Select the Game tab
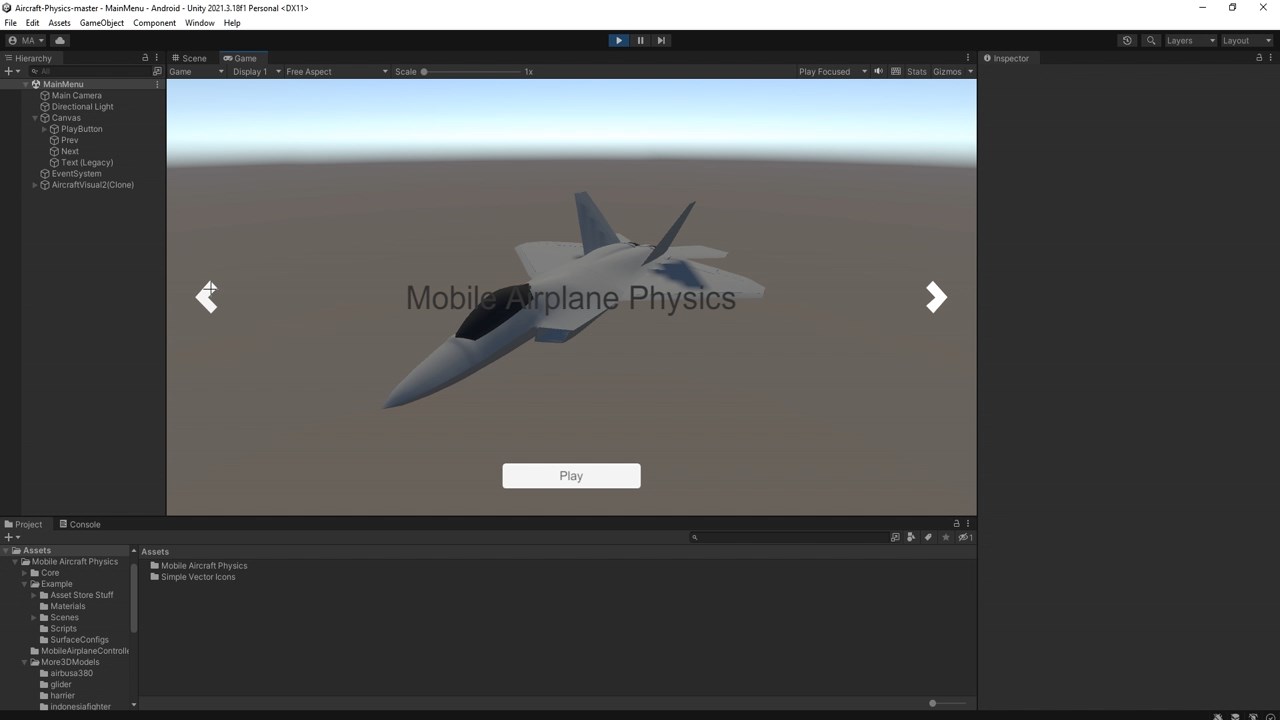Image resolution: width=1280 pixels, height=720 pixels. 240,58
